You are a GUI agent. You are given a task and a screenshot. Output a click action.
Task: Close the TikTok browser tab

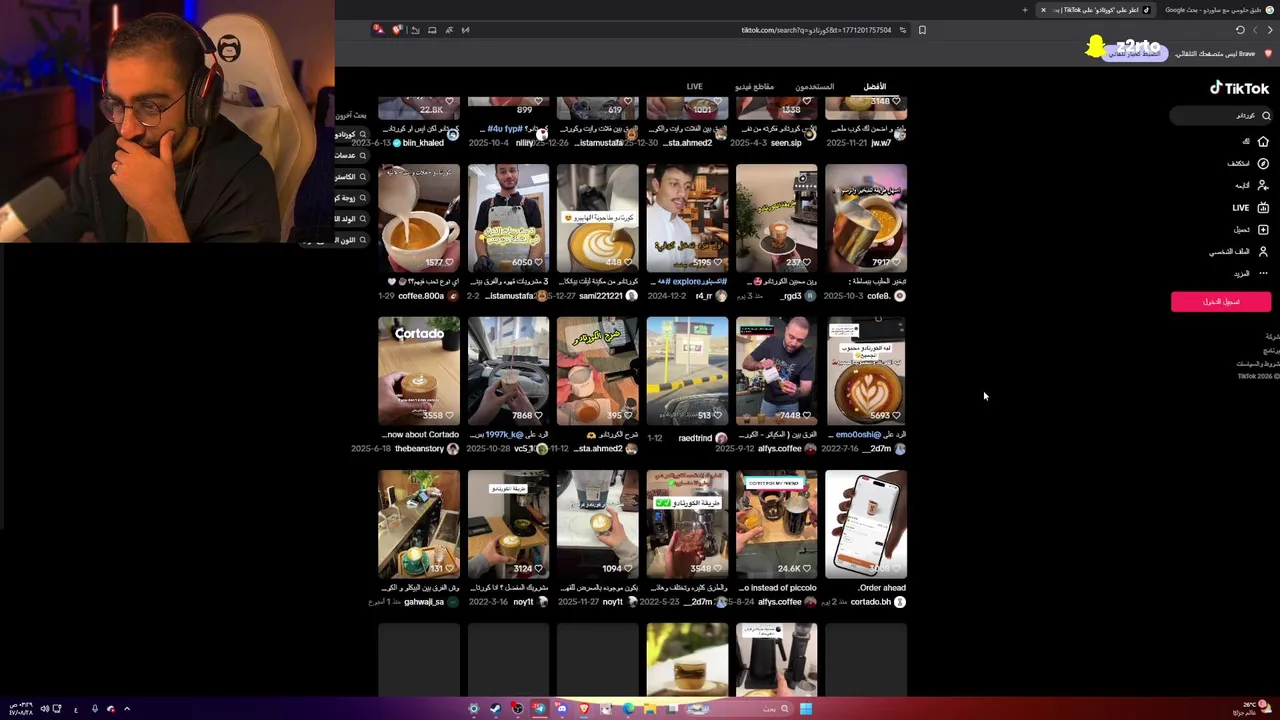1043,10
